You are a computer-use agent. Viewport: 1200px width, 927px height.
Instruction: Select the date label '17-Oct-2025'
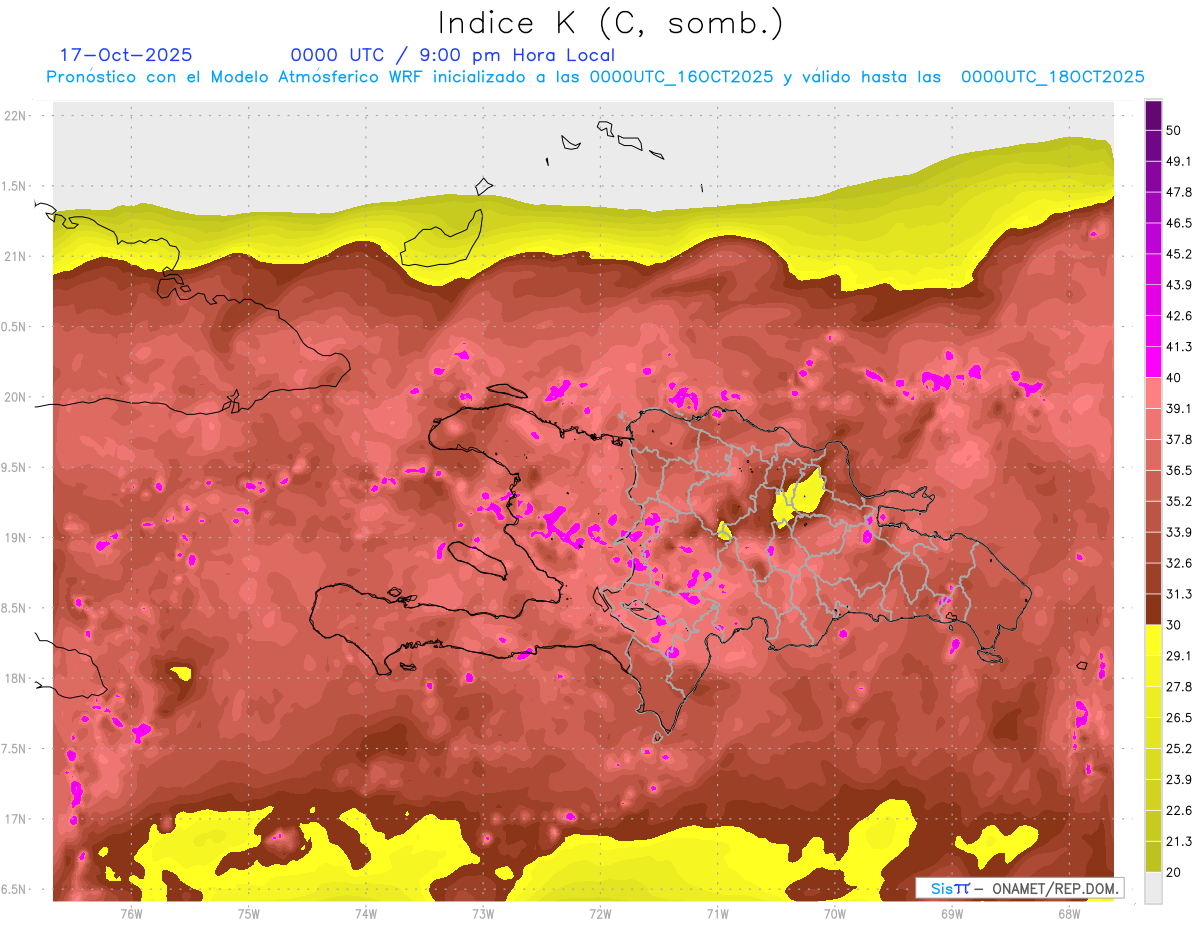point(126,55)
